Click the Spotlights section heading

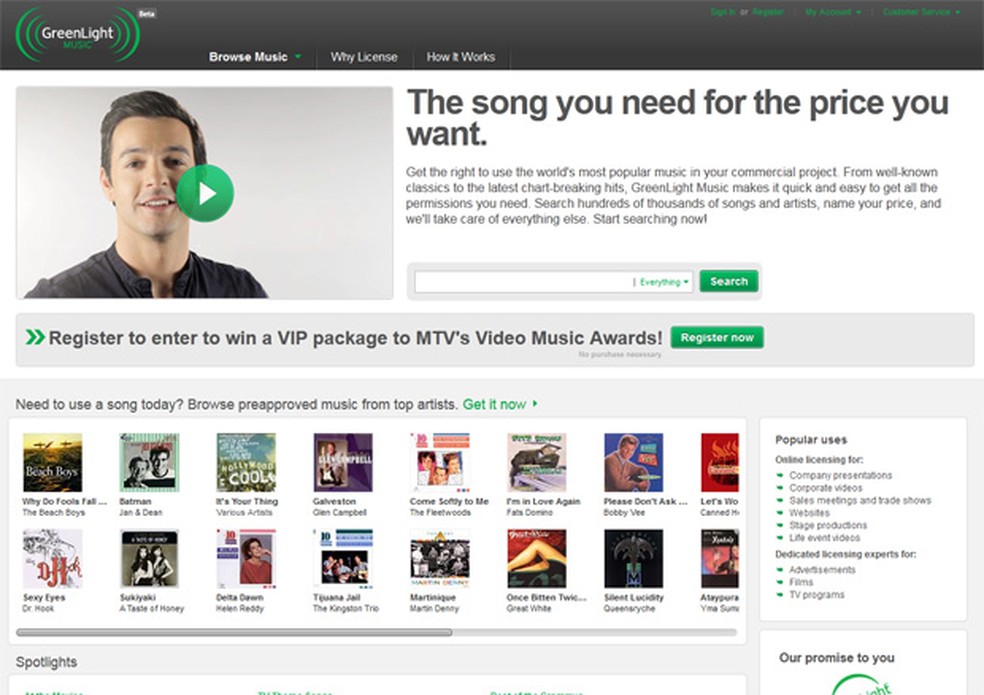[46, 662]
